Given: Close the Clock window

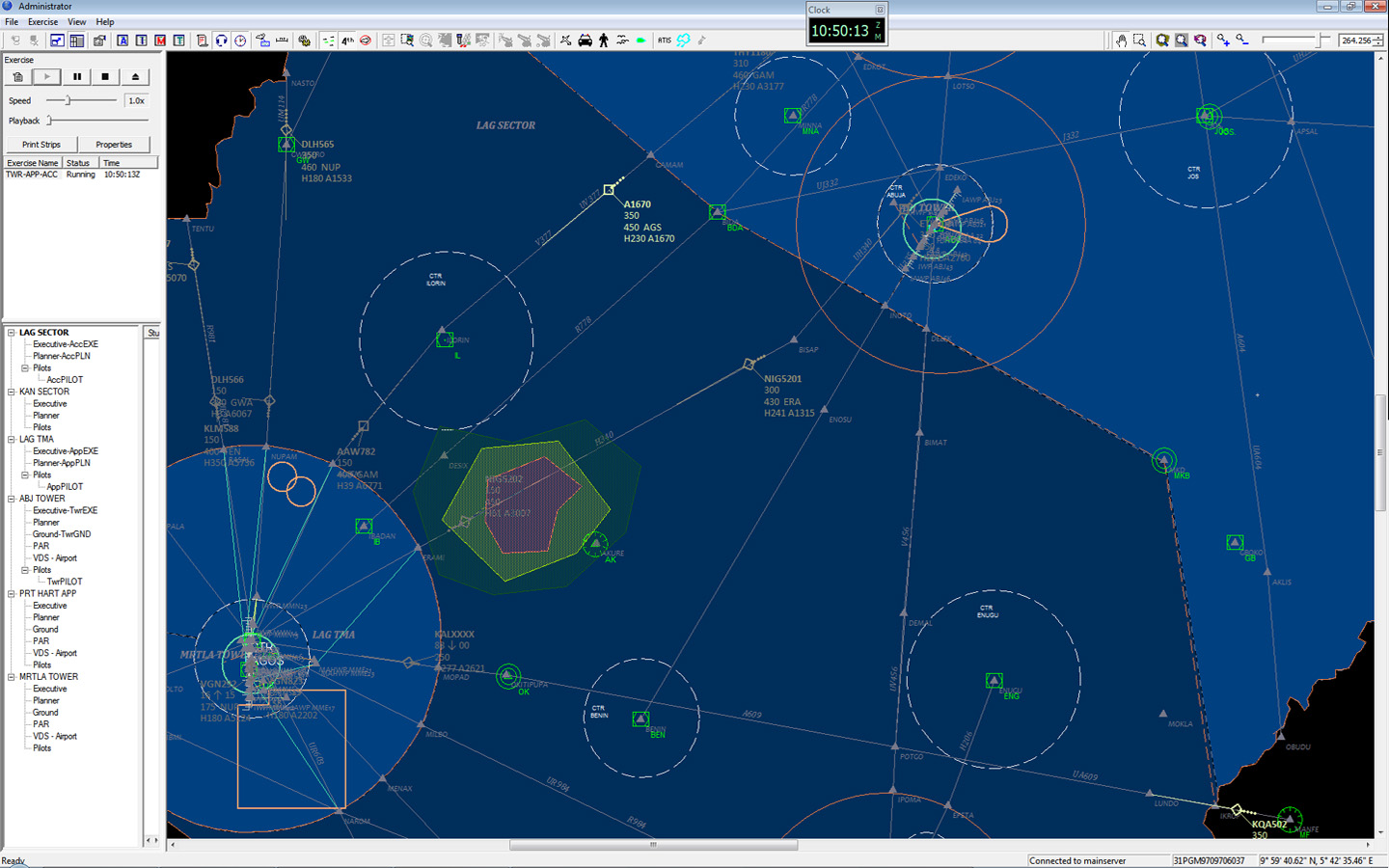Looking at the screenshot, I should pos(879,10).
